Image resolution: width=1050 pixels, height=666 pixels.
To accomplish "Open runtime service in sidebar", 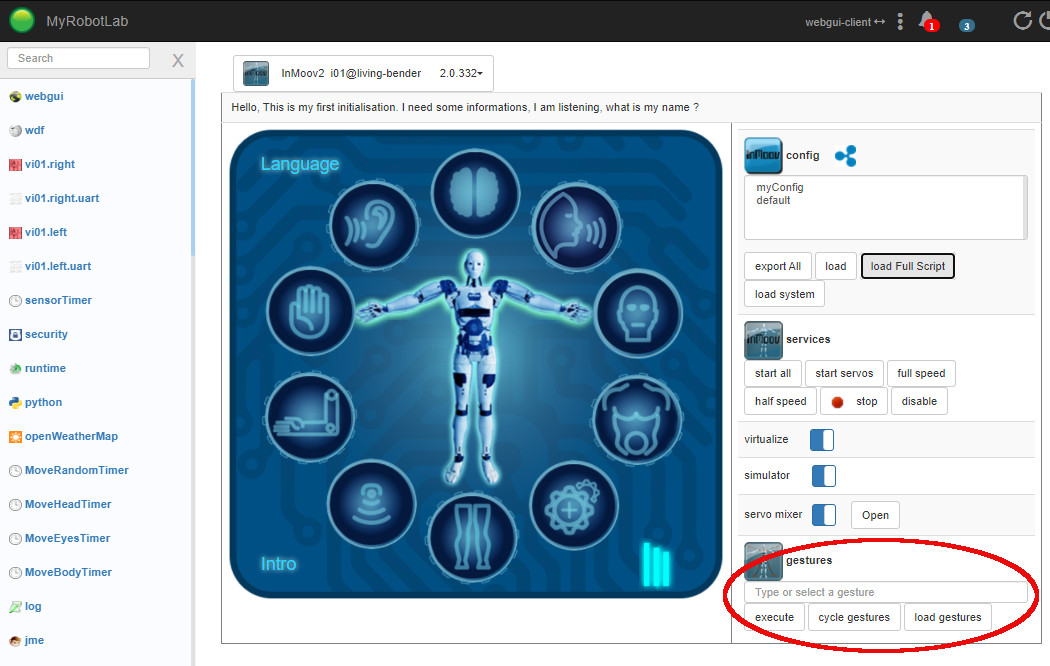I will coord(45,369).
